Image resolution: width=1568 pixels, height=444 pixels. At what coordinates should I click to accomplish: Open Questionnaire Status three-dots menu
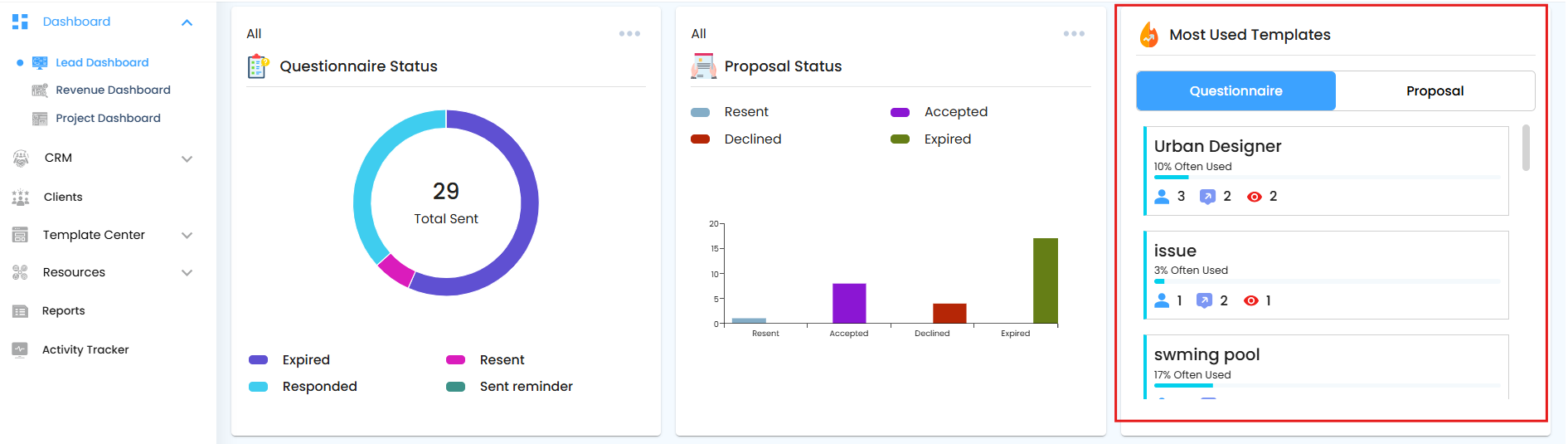pos(629,34)
